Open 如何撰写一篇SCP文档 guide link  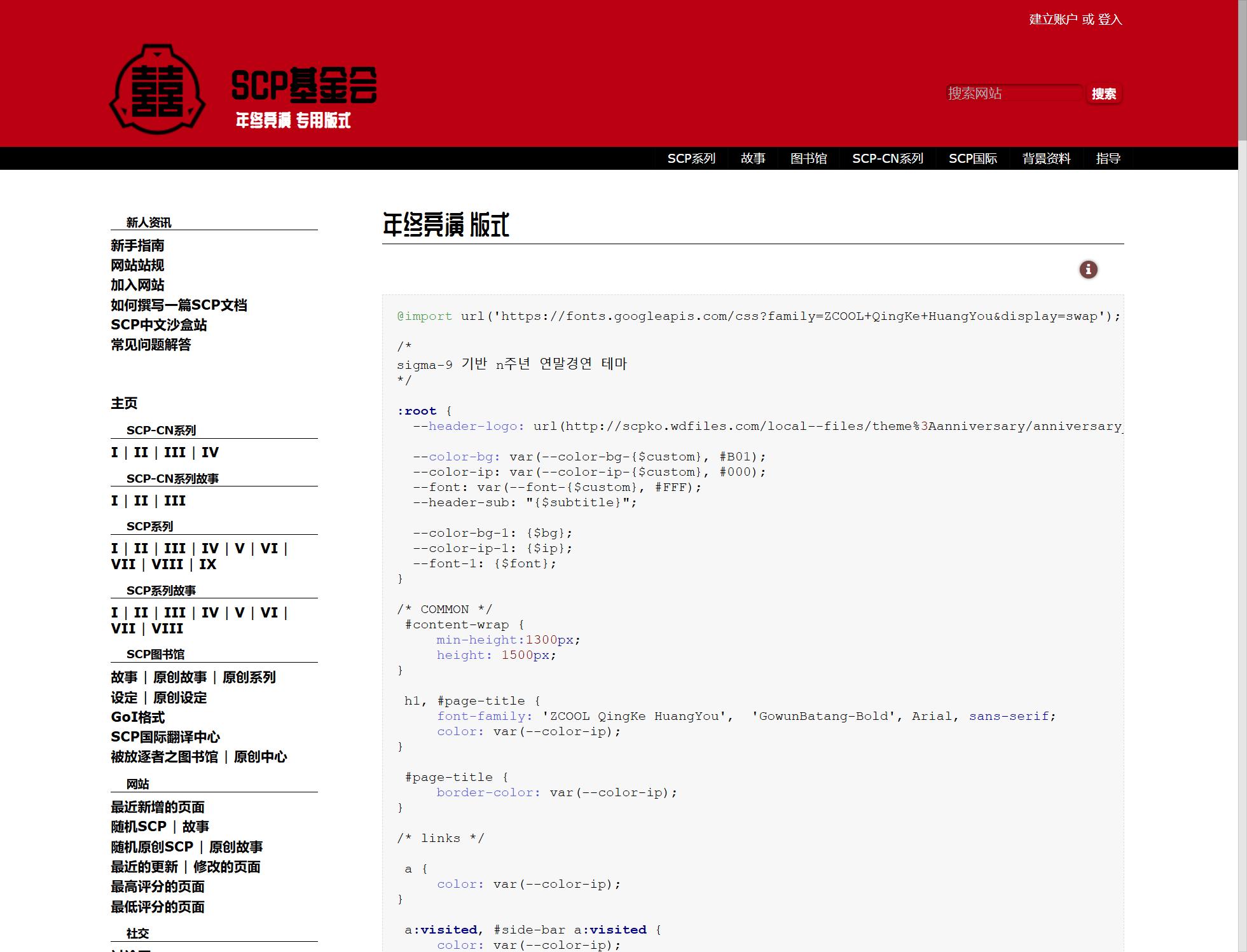pyautogui.click(x=179, y=305)
